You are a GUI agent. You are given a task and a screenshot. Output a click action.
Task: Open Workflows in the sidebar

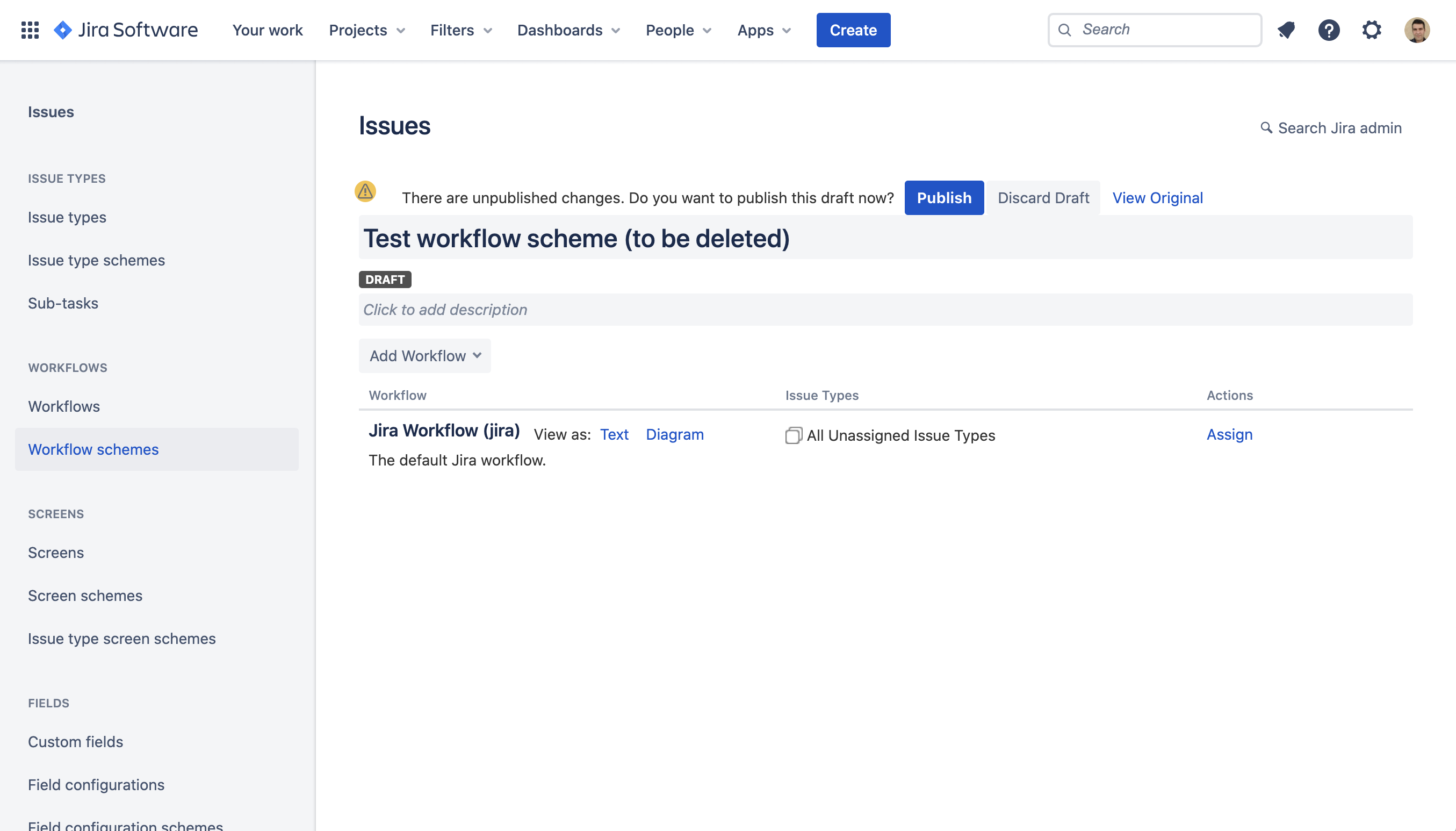64,406
